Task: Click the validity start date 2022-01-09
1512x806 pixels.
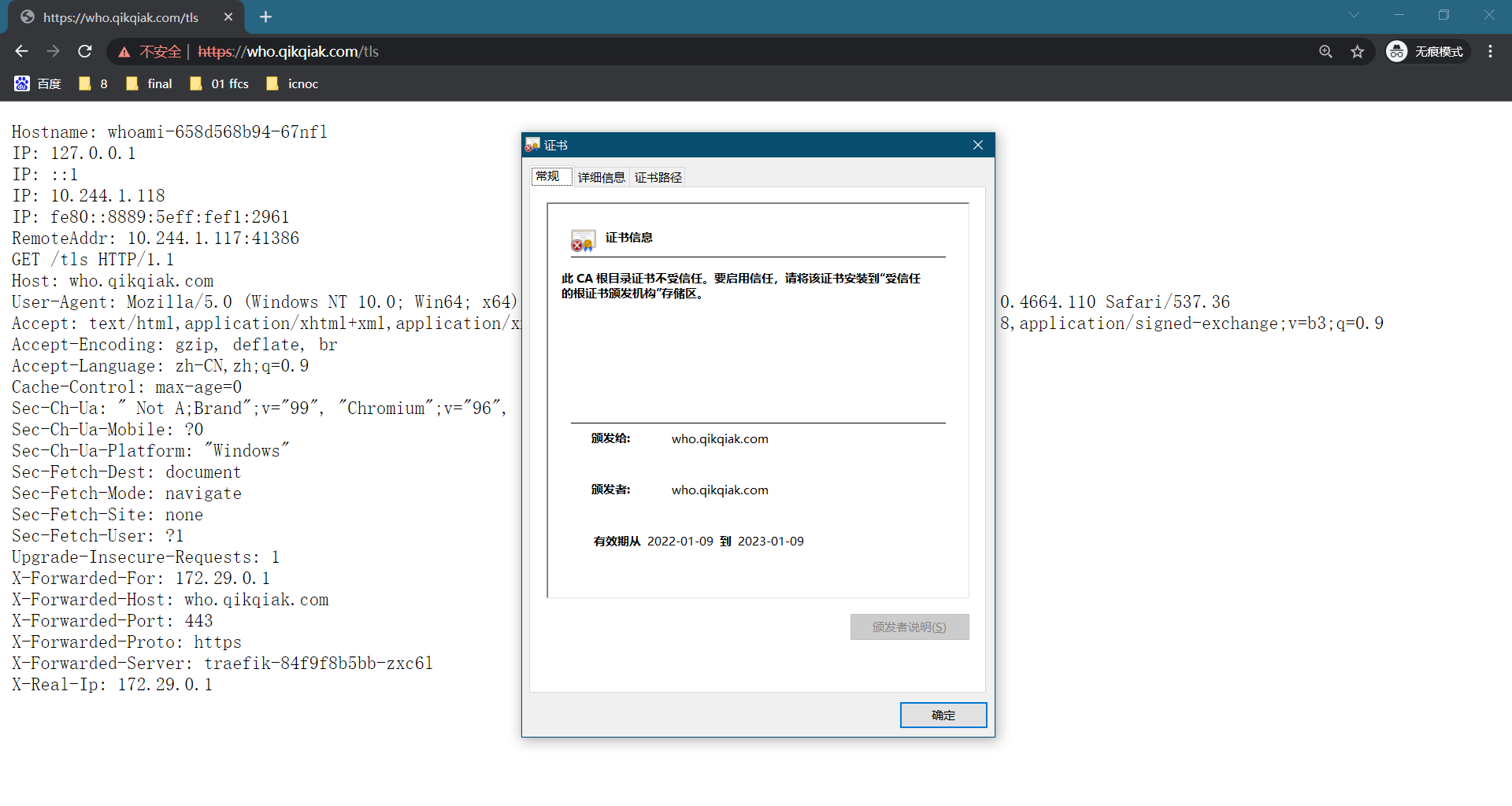Action: [x=680, y=541]
